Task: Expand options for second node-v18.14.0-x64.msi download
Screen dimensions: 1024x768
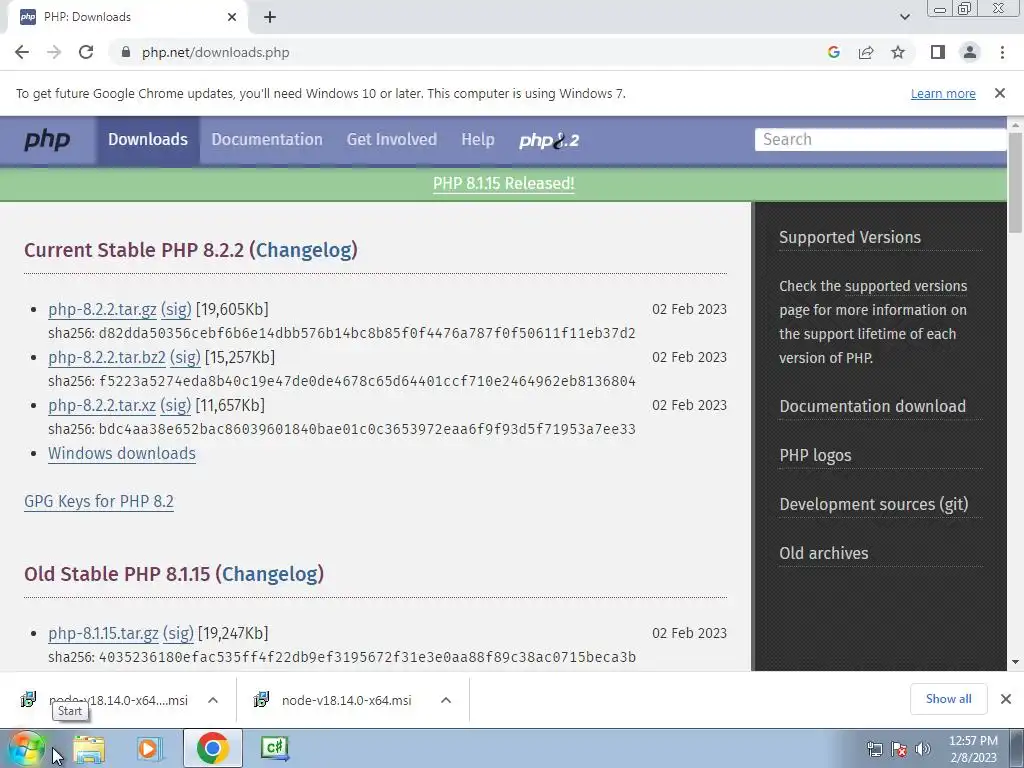Action: coord(446,700)
